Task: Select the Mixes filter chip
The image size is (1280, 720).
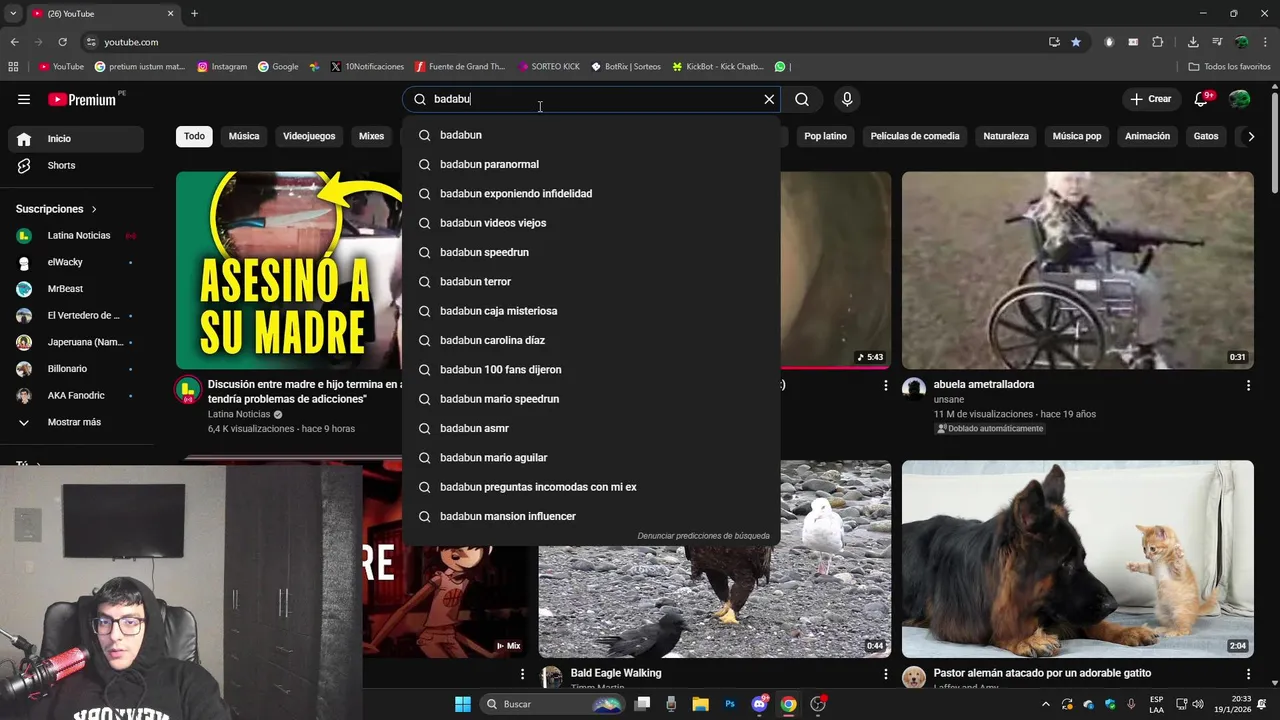Action: [371, 136]
